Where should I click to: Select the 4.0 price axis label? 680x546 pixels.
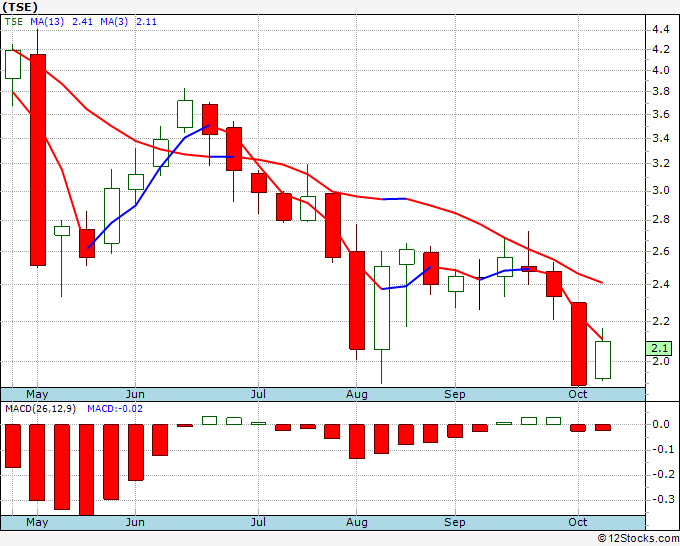tap(660, 70)
